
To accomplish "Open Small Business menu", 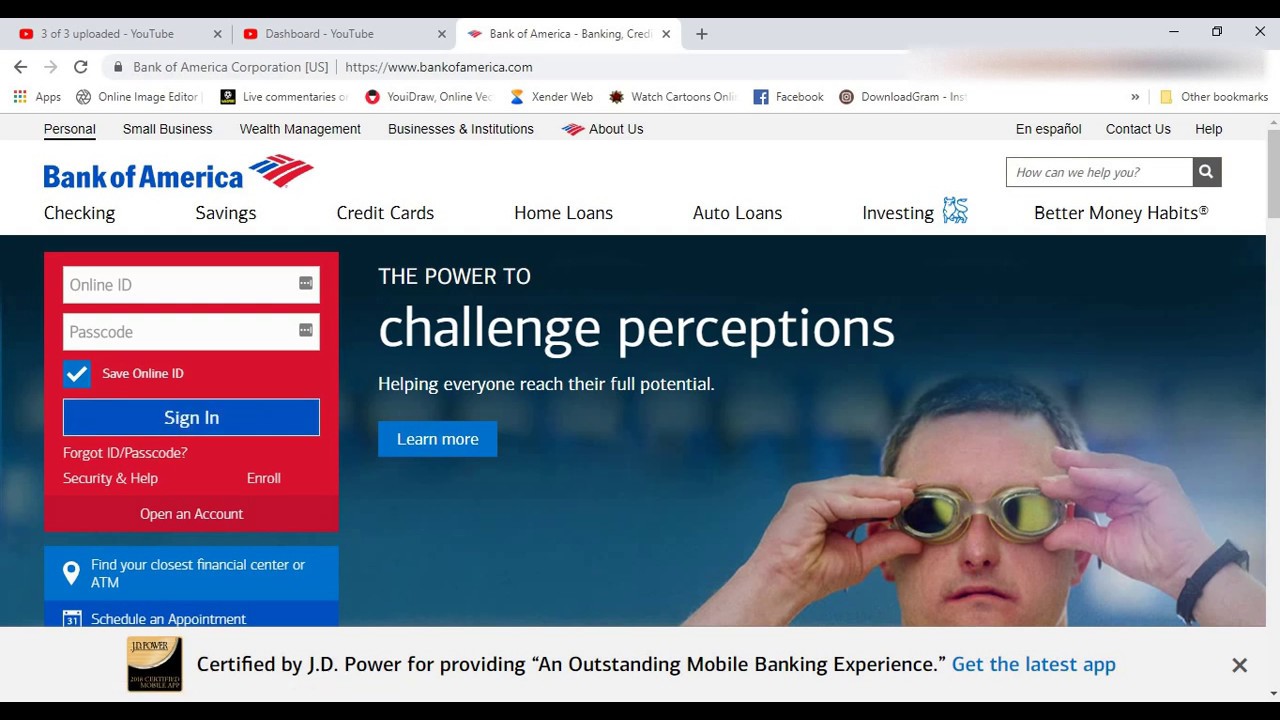I will click(167, 129).
